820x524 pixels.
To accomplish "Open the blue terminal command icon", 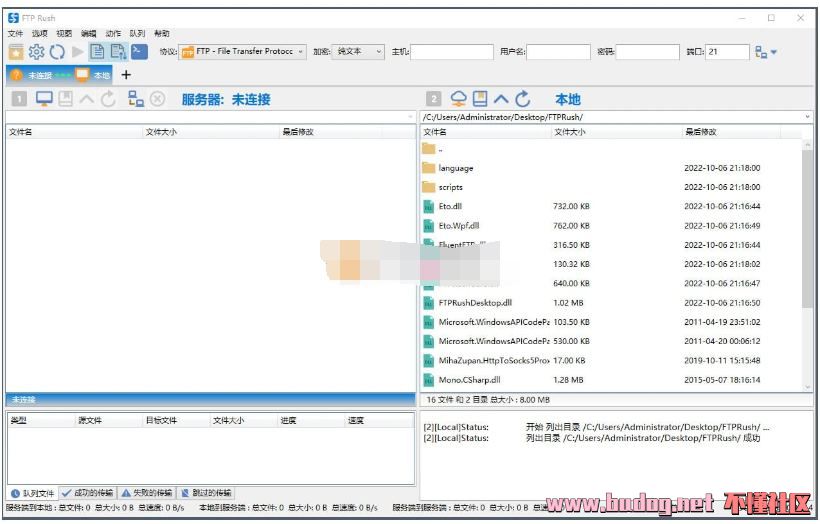I will click(x=139, y=52).
